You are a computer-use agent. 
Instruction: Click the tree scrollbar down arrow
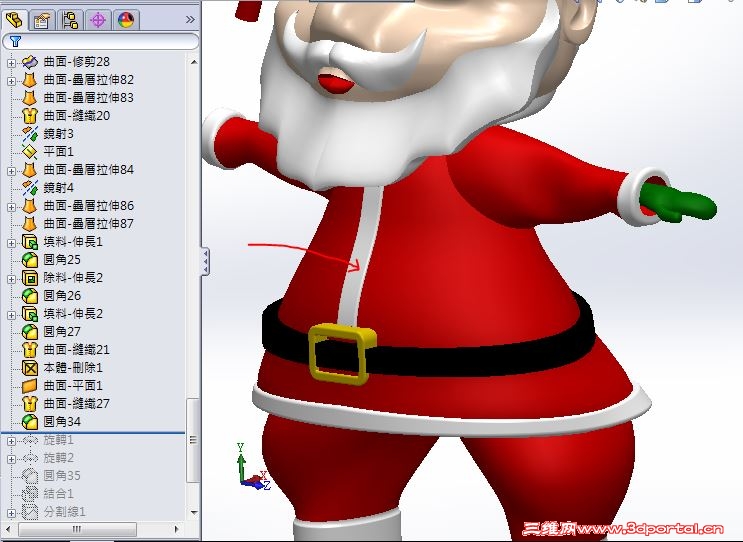pos(193,513)
